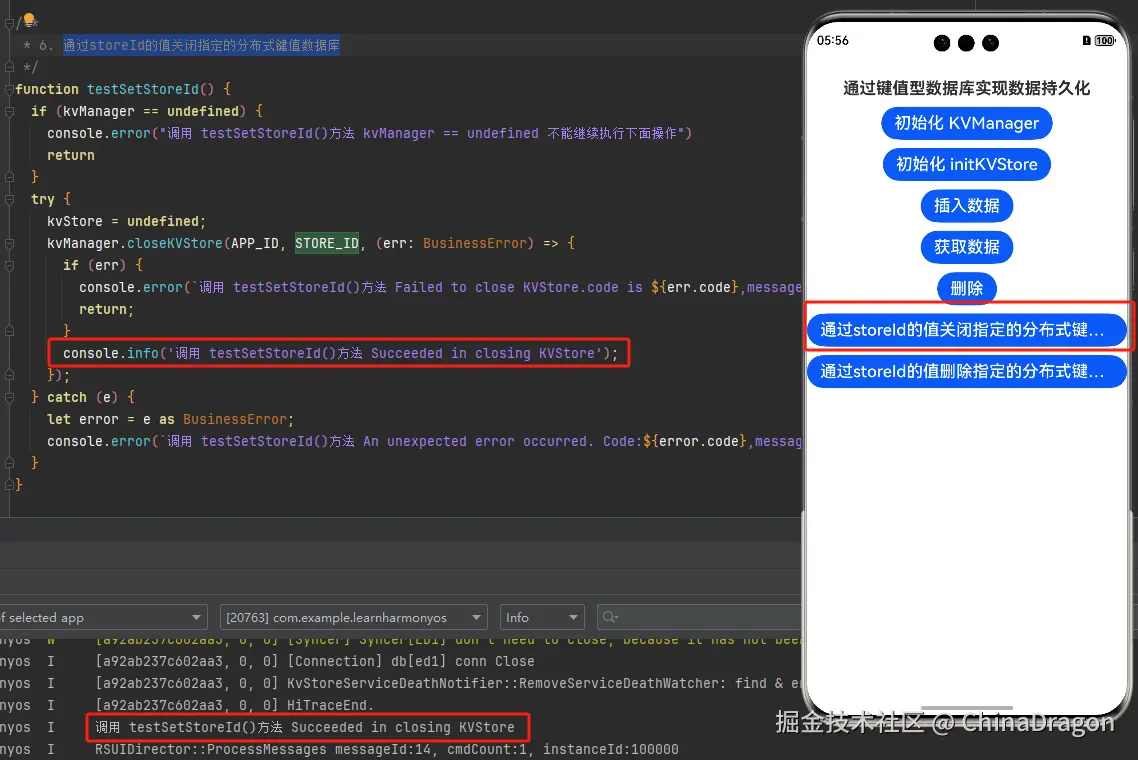Click the lightbulb intention icon in editor
This screenshot has width=1138, height=760.
[x=29, y=20]
